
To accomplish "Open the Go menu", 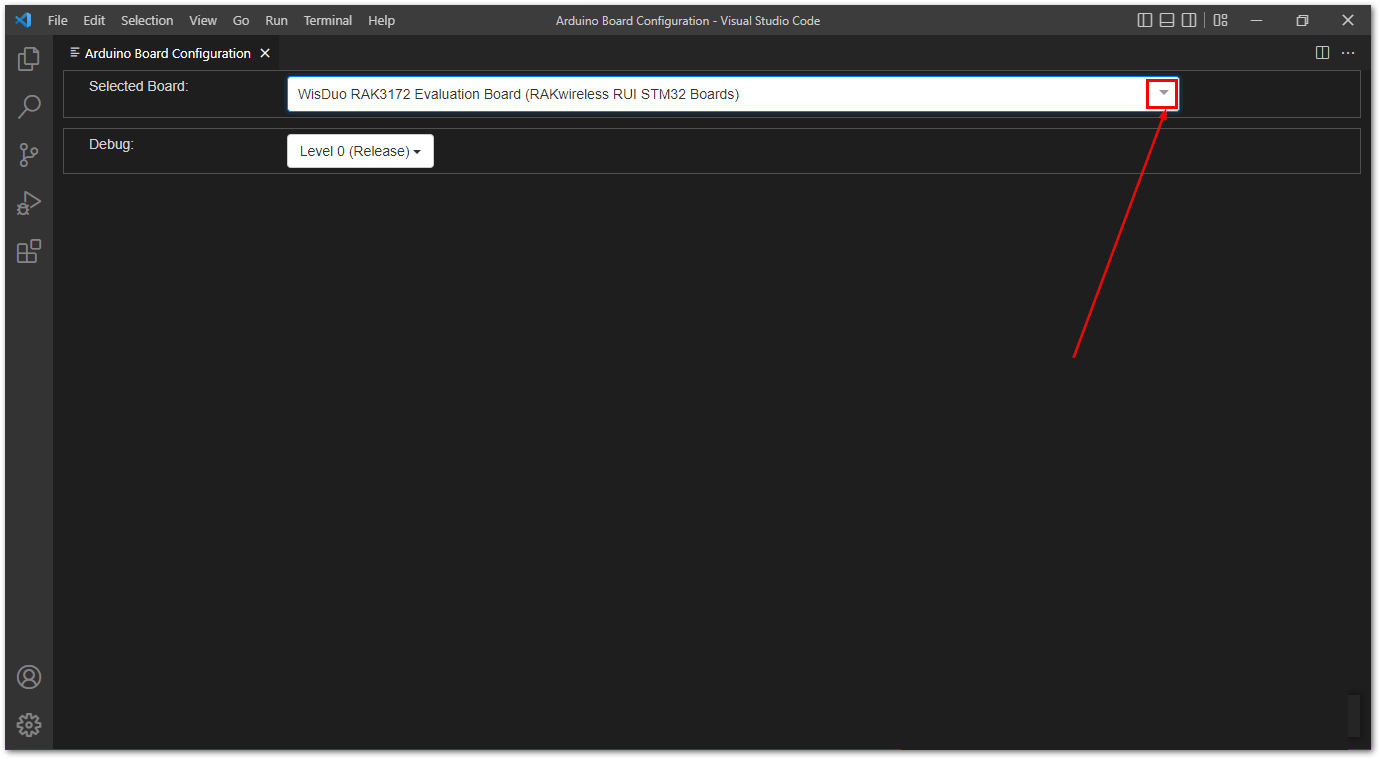I will [x=241, y=20].
